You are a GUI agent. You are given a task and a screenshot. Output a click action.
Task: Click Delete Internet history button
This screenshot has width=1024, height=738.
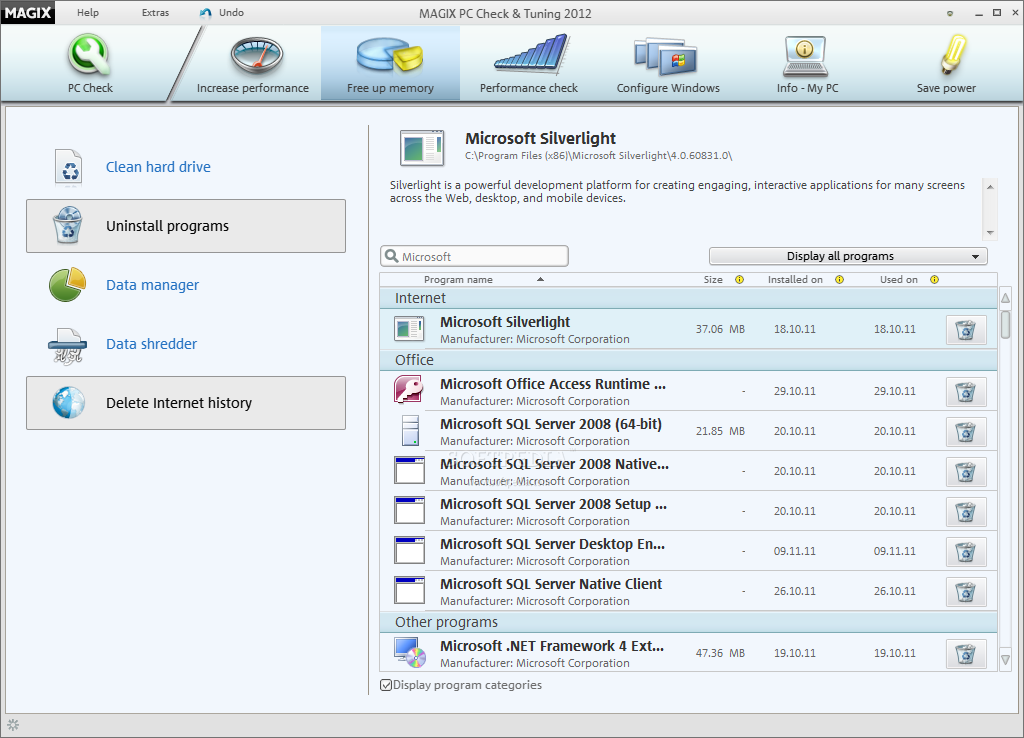pos(185,403)
